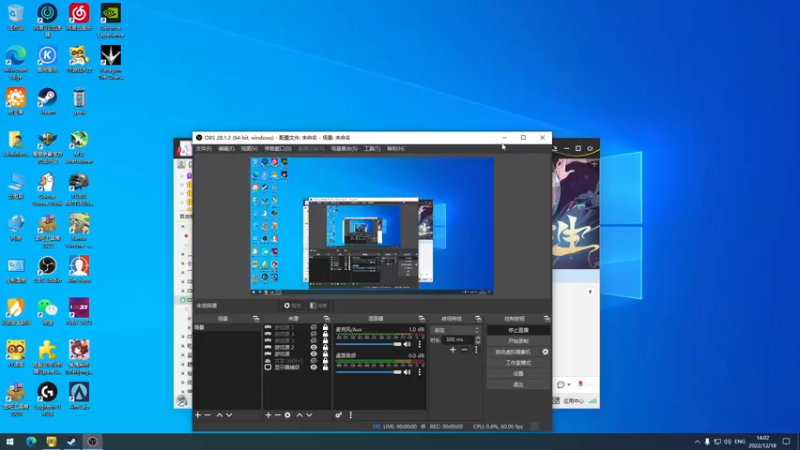Open OBS Studio desktop shortcut
Viewport: 800px width, 450px height.
[x=47, y=269]
